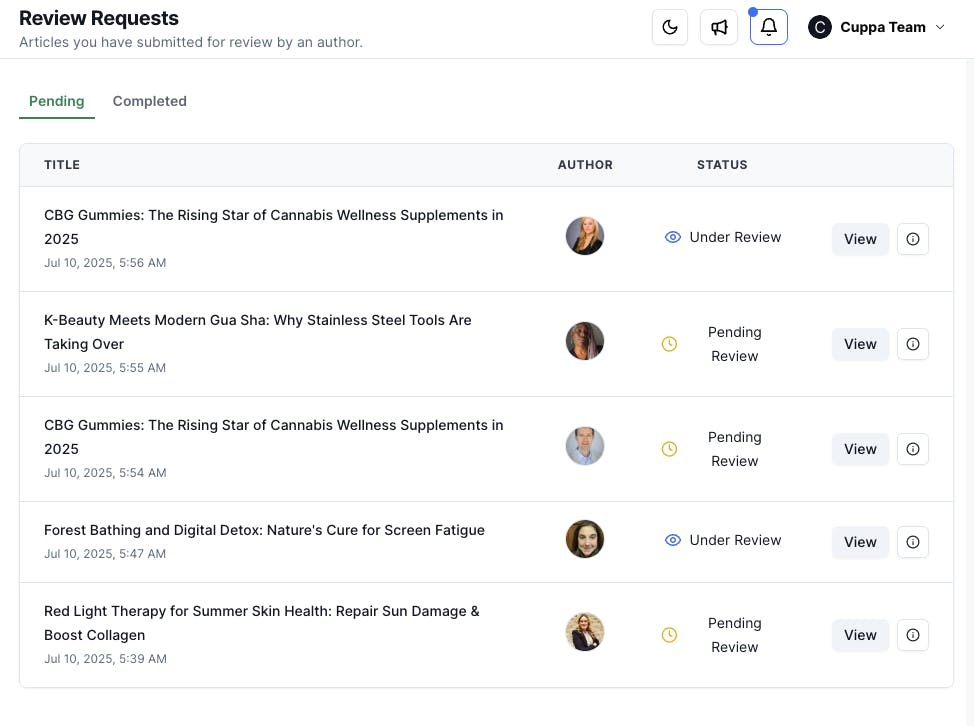This screenshot has height=726, width=974.
Task: Click author avatar on Forest Bathing row
Action: coord(585,539)
